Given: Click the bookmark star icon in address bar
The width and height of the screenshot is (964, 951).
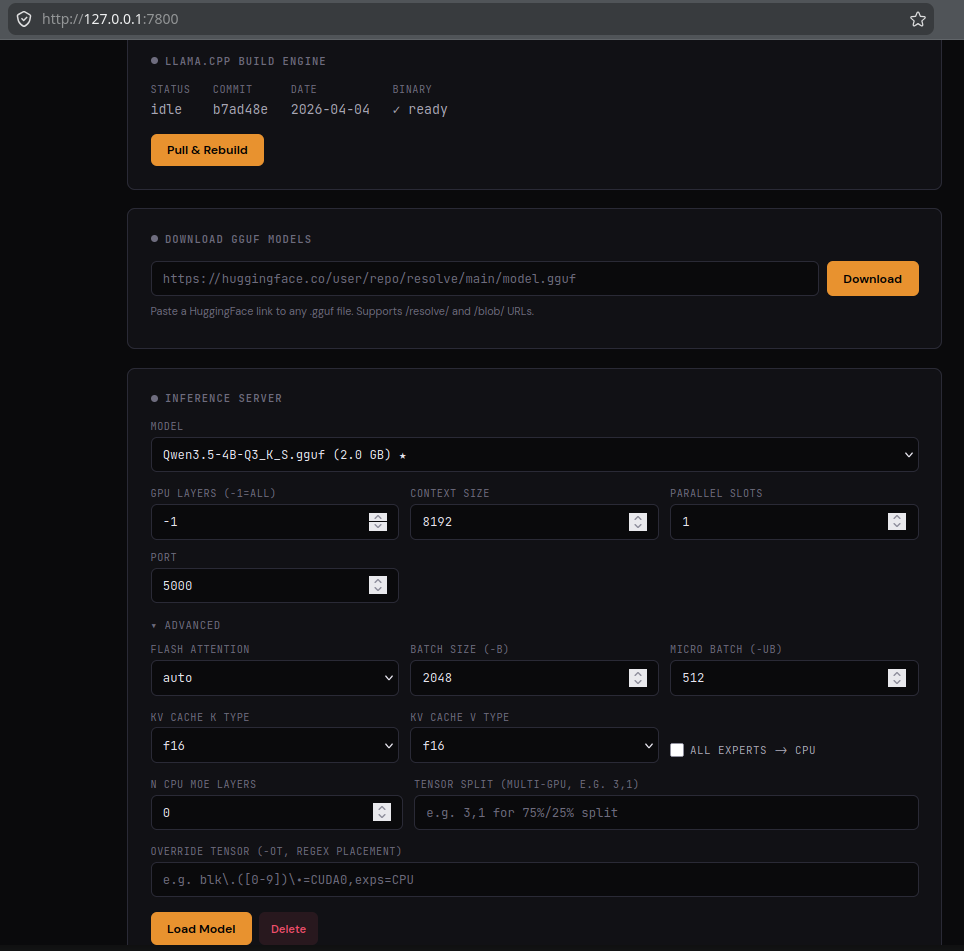Looking at the screenshot, I should pos(917,19).
